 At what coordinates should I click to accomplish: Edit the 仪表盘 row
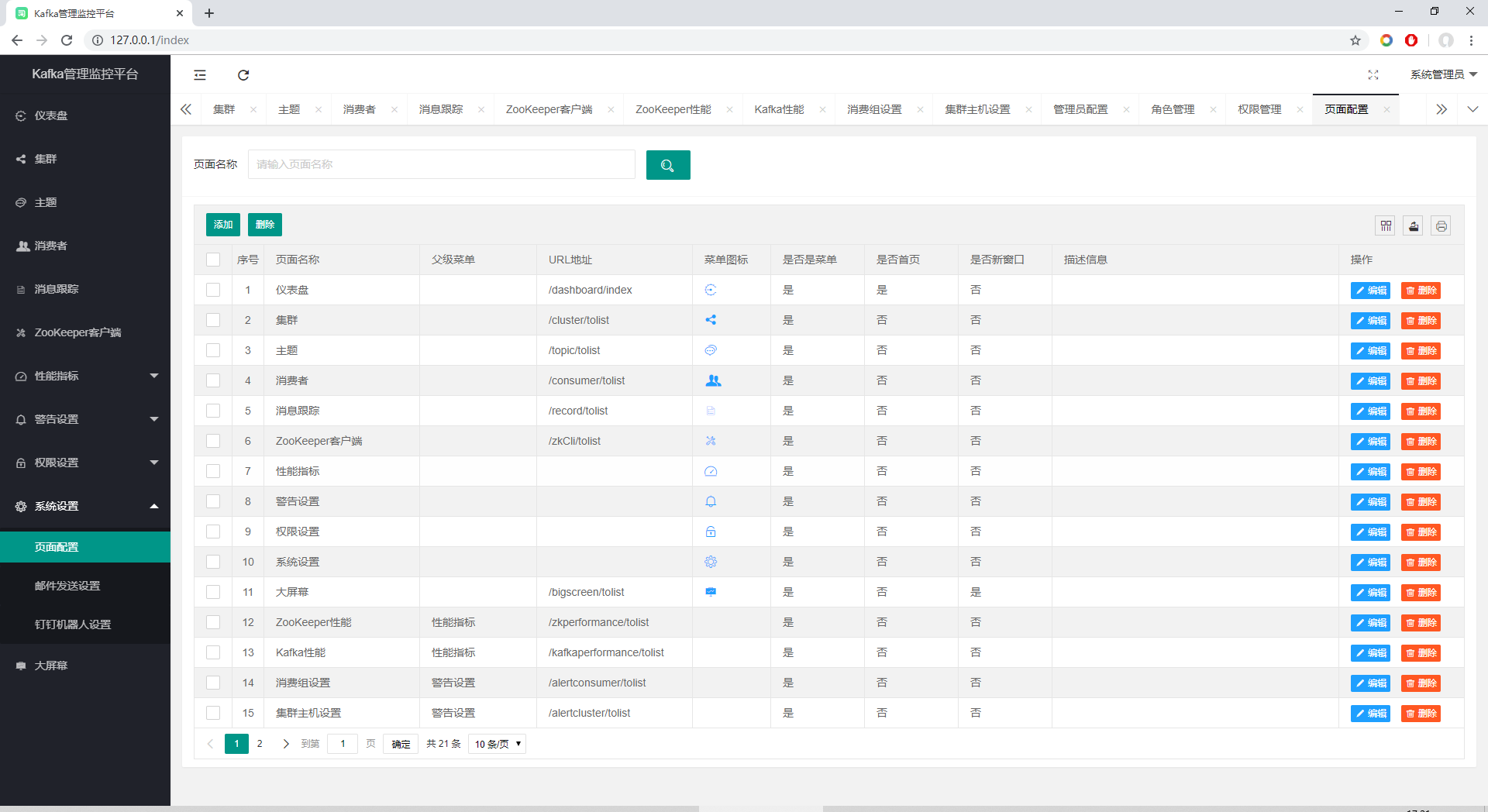[1370, 291]
